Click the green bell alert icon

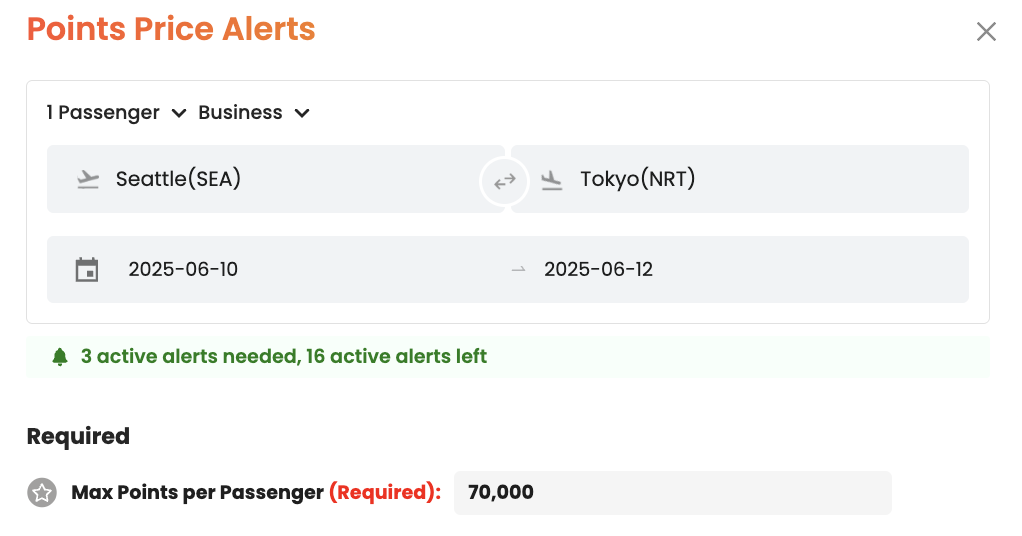(60, 356)
